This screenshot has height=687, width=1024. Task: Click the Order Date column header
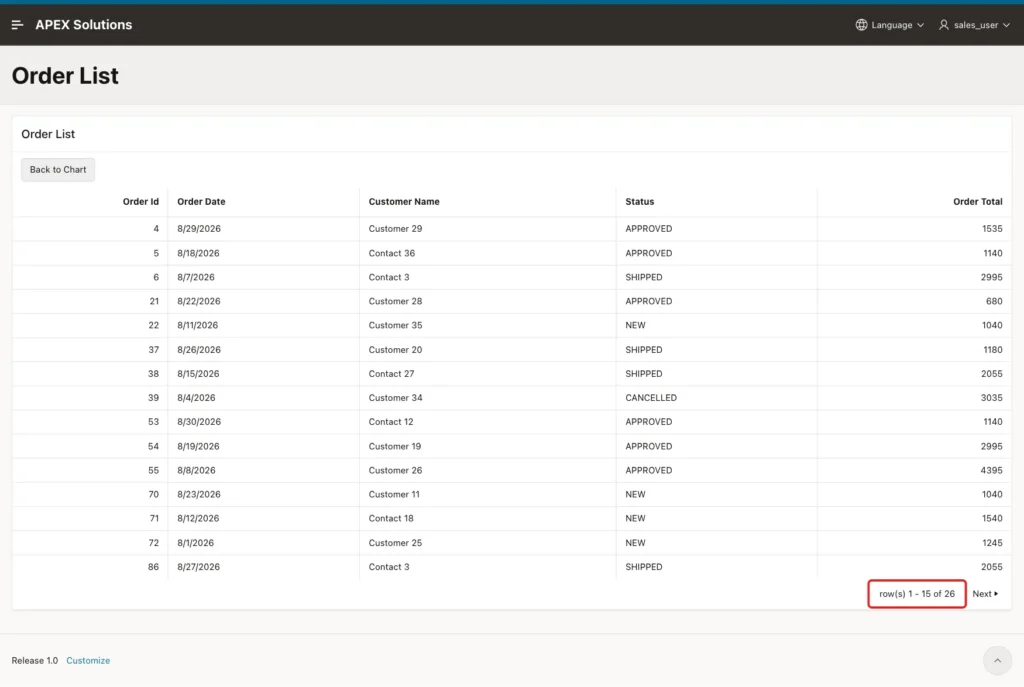pyautogui.click(x=201, y=202)
